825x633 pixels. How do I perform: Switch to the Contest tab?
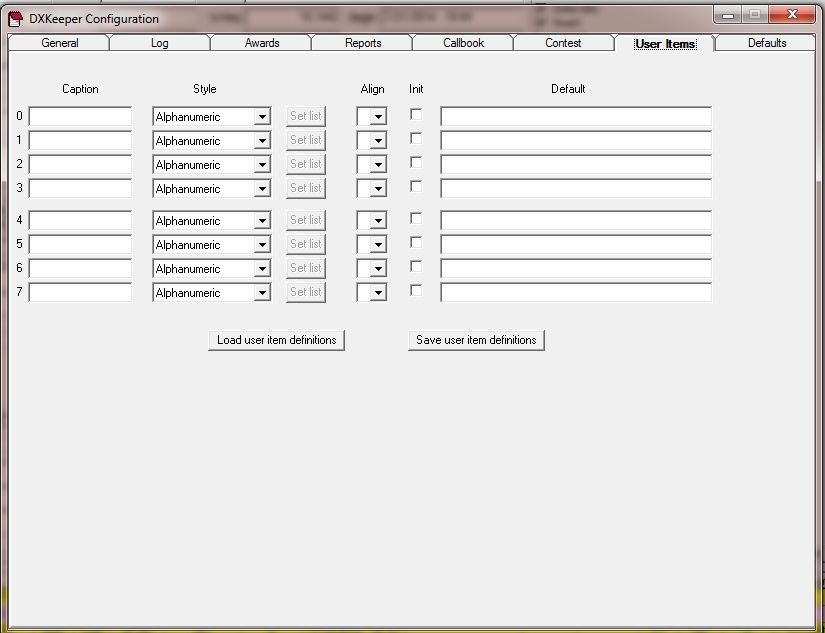click(x=563, y=43)
